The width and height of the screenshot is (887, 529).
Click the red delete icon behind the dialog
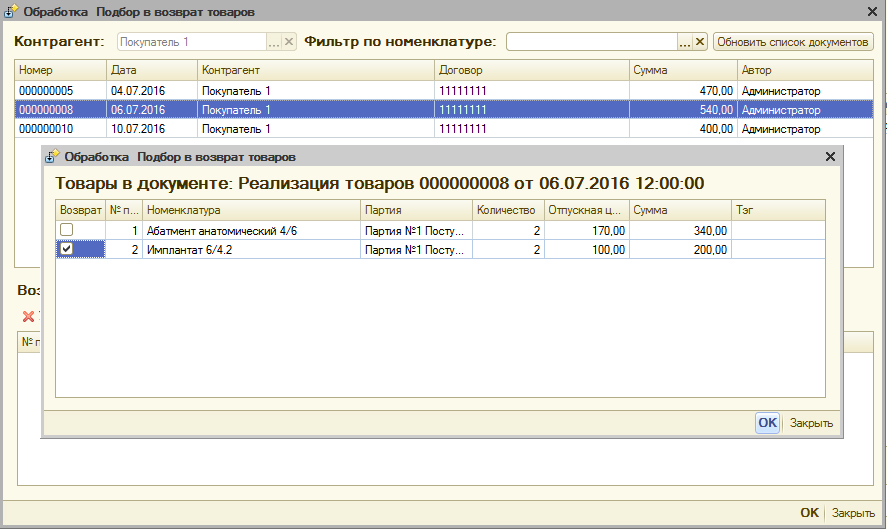[x=28, y=316]
